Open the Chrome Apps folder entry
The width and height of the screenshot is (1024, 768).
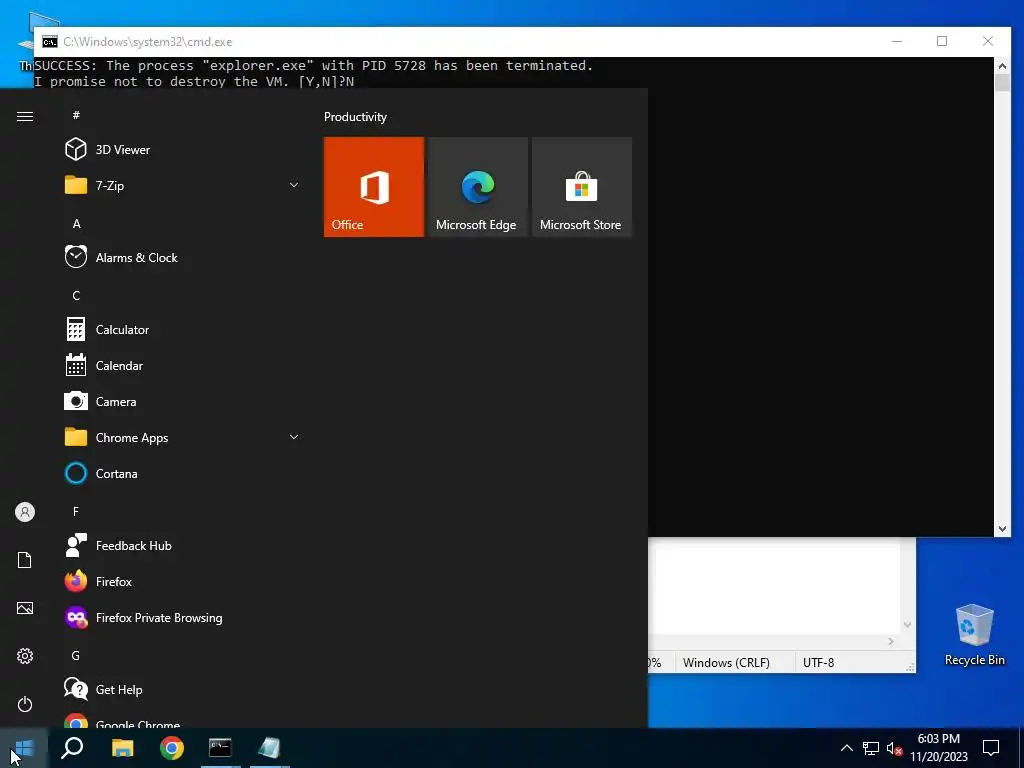click(183, 438)
